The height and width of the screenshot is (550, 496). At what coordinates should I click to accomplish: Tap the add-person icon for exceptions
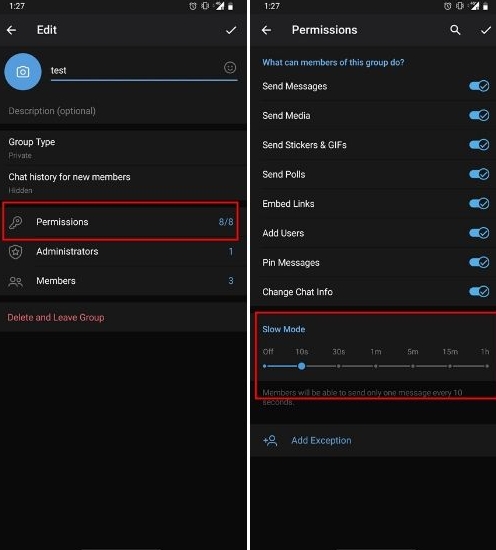[270, 441]
